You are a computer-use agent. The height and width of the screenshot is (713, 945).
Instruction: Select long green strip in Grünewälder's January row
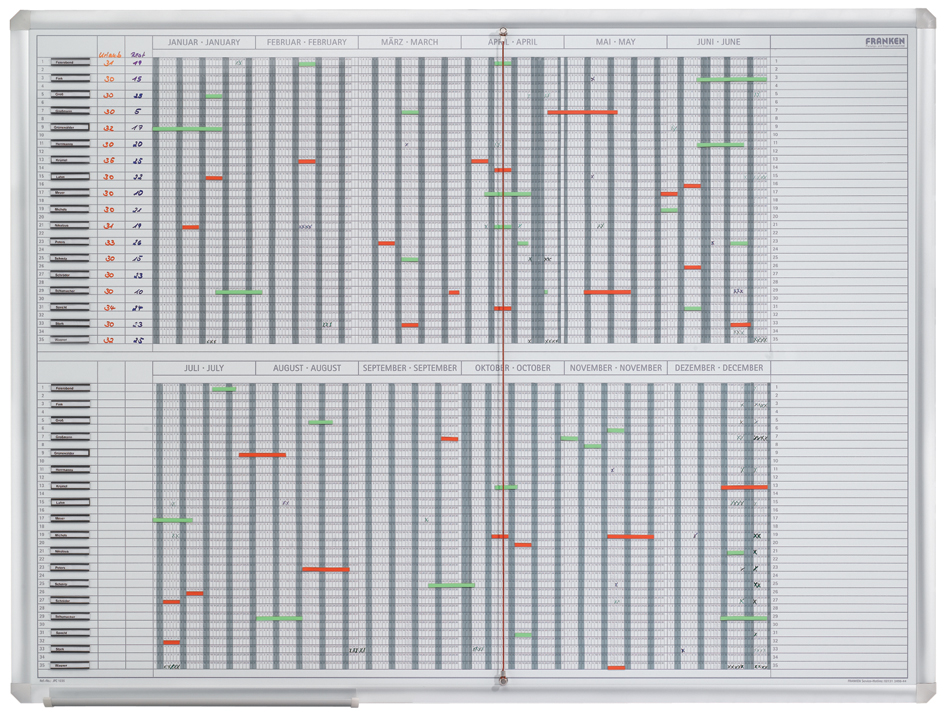(x=188, y=129)
